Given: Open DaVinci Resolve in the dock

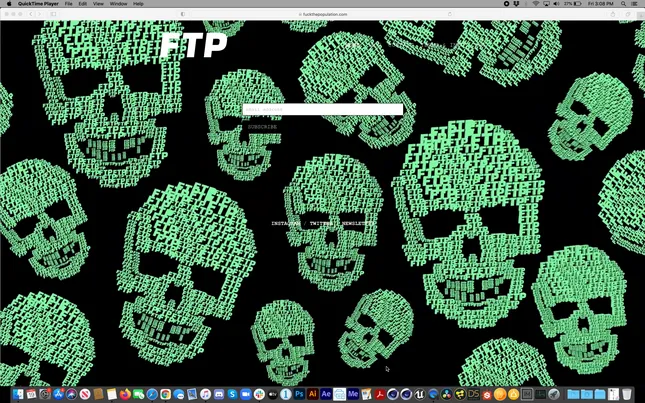Looking at the screenshot, I should pos(446,394).
